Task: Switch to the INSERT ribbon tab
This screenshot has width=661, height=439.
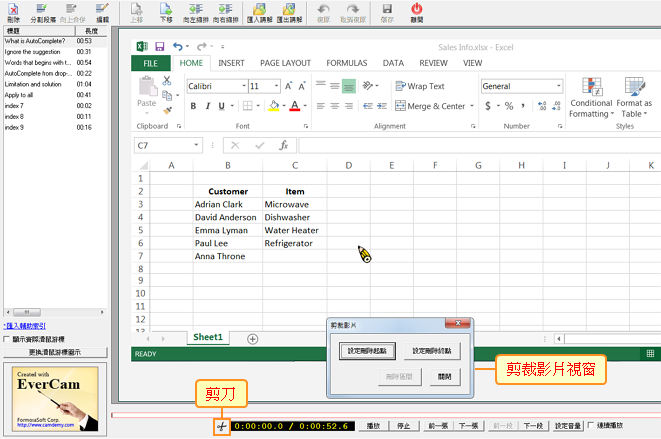Action: pos(231,63)
